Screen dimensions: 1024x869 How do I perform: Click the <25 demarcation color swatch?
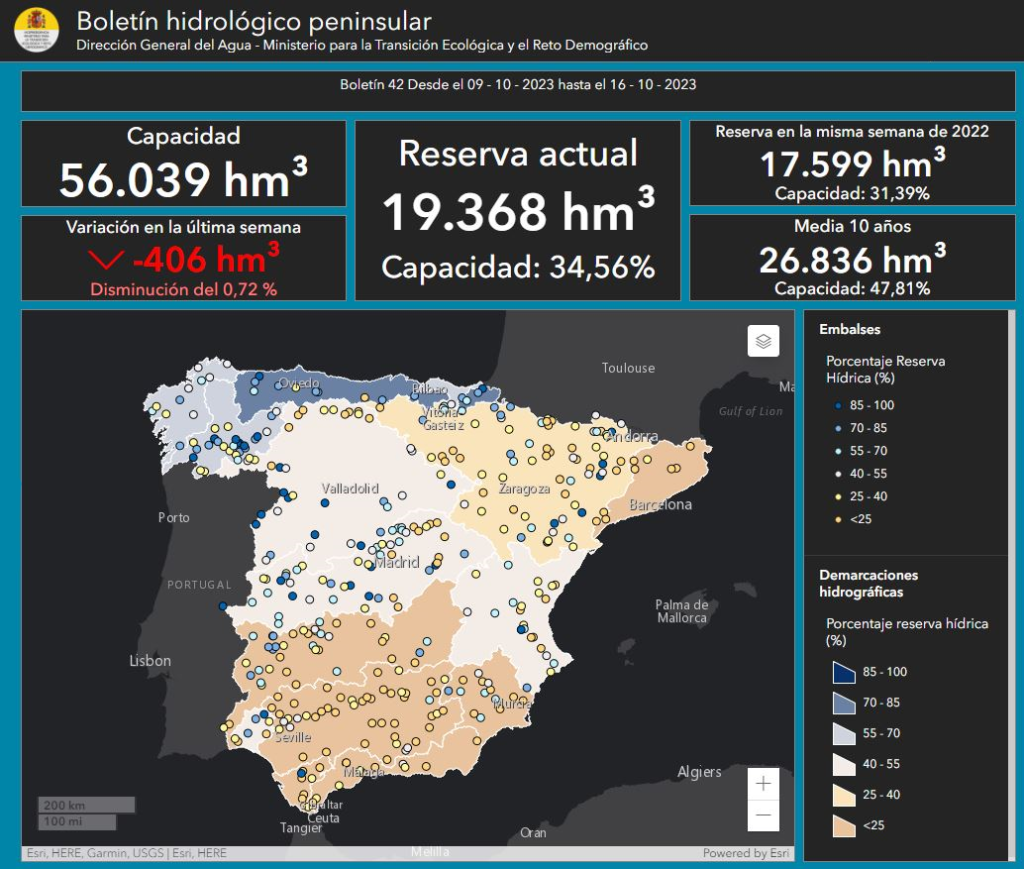click(844, 825)
